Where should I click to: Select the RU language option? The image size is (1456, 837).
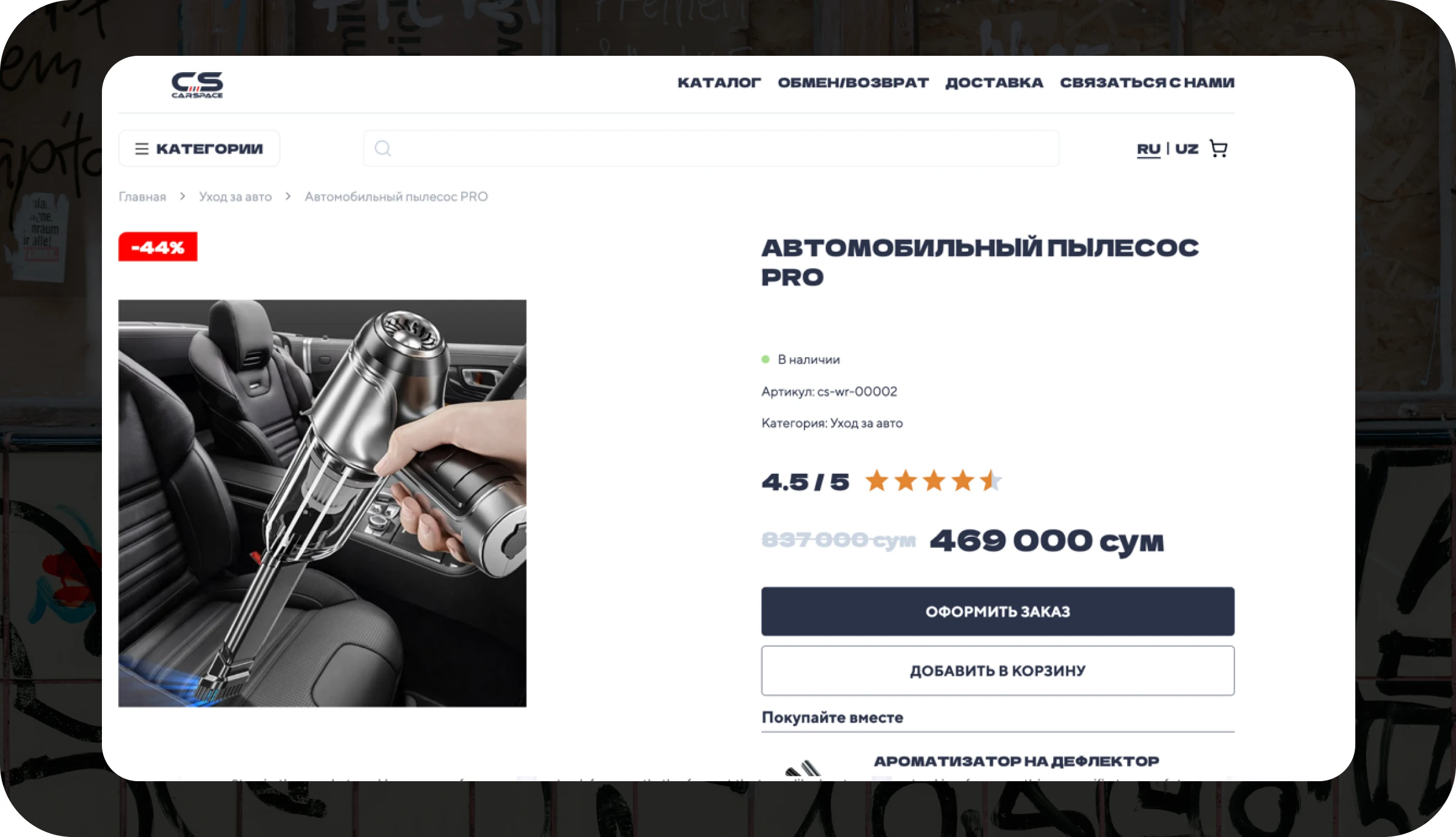click(1148, 149)
